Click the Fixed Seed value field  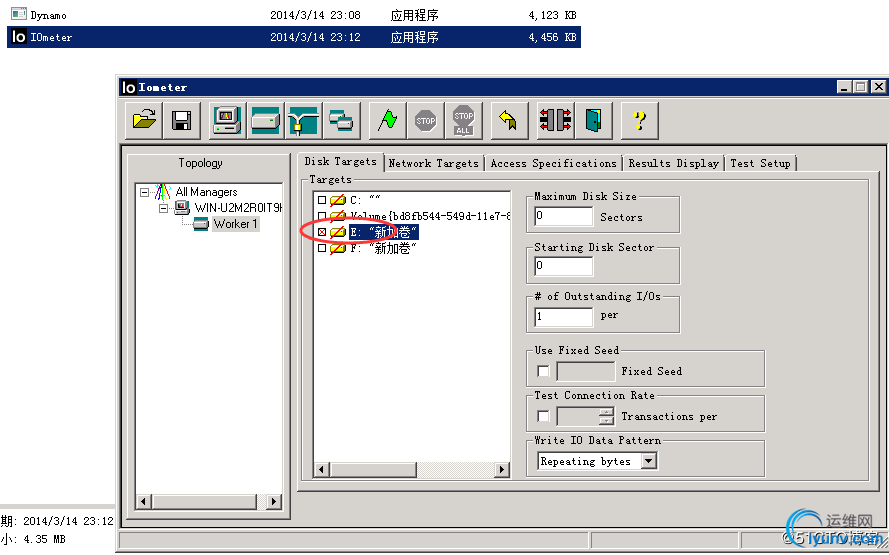pyautogui.click(x=586, y=371)
